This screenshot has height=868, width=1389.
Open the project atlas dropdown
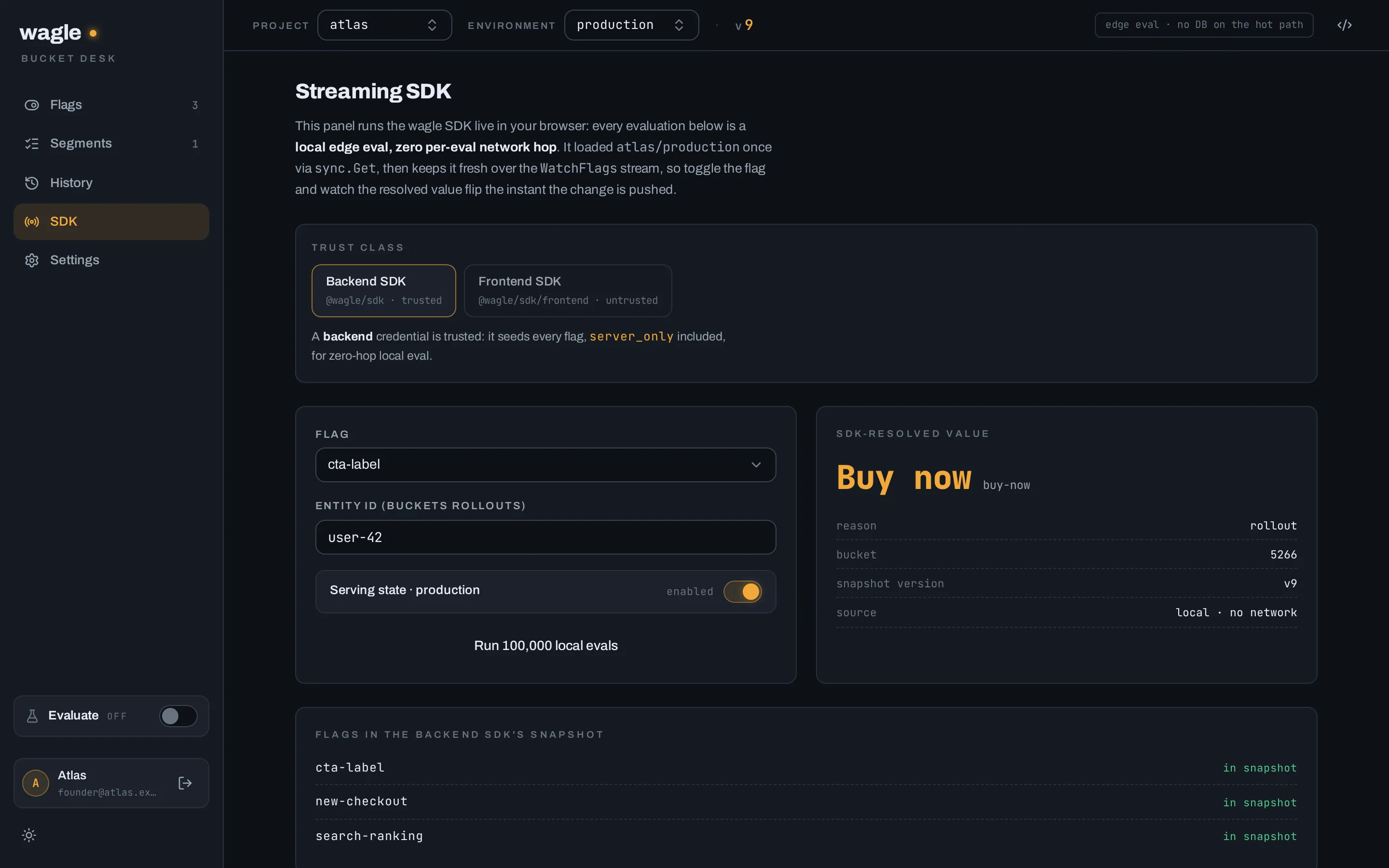click(x=384, y=25)
